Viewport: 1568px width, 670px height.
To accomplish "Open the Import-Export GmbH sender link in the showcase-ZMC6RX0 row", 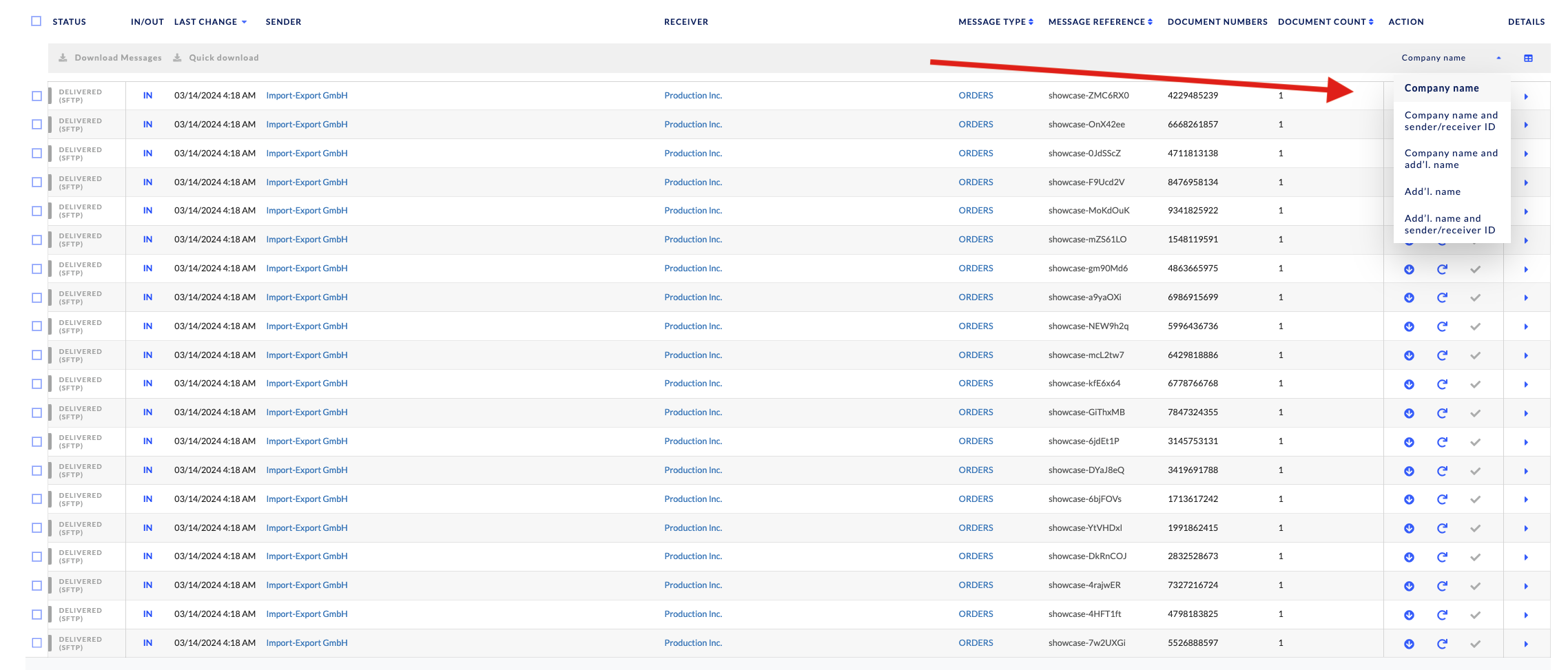I will click(x=307, y=96).
